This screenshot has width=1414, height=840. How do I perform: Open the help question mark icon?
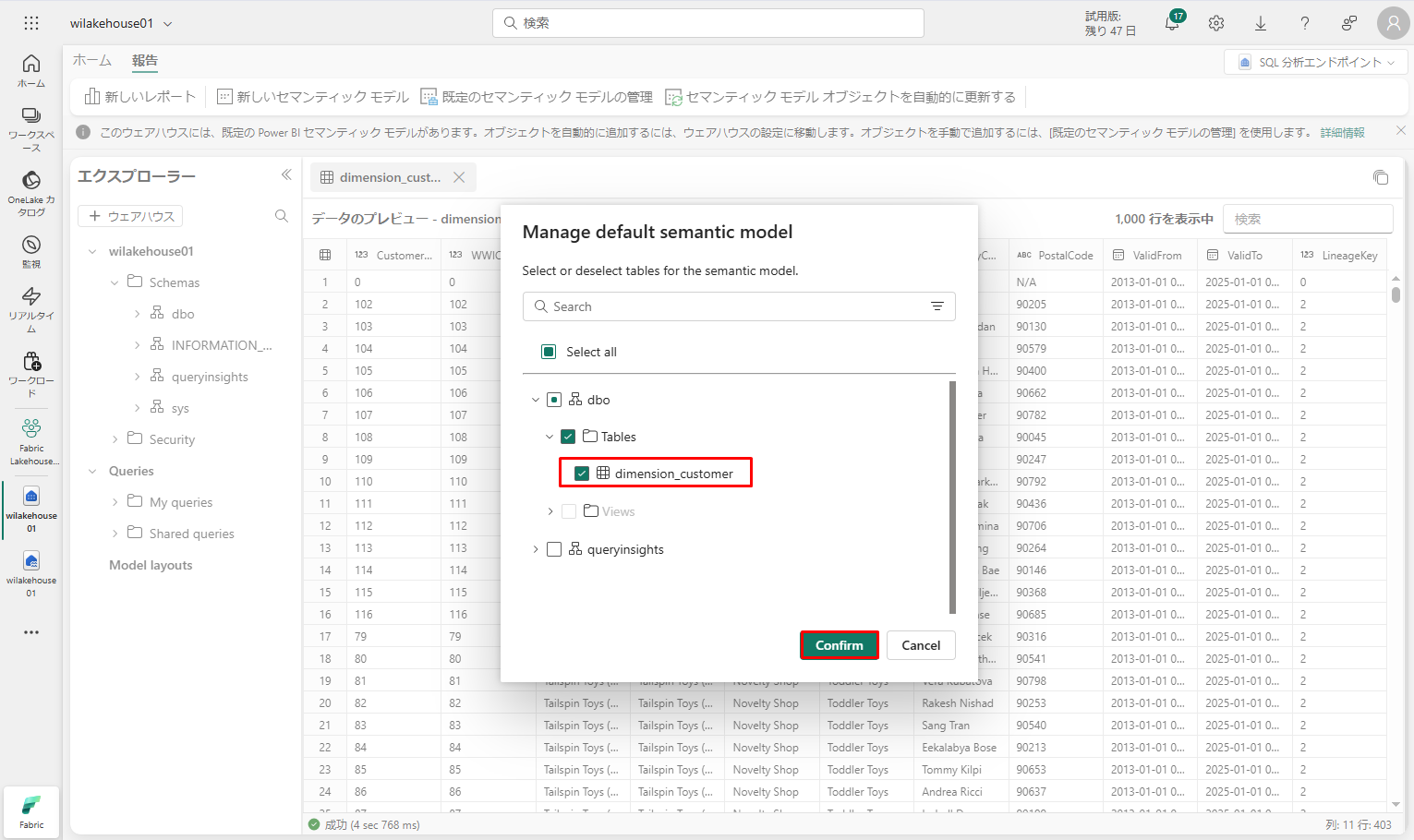[1304, 24]
